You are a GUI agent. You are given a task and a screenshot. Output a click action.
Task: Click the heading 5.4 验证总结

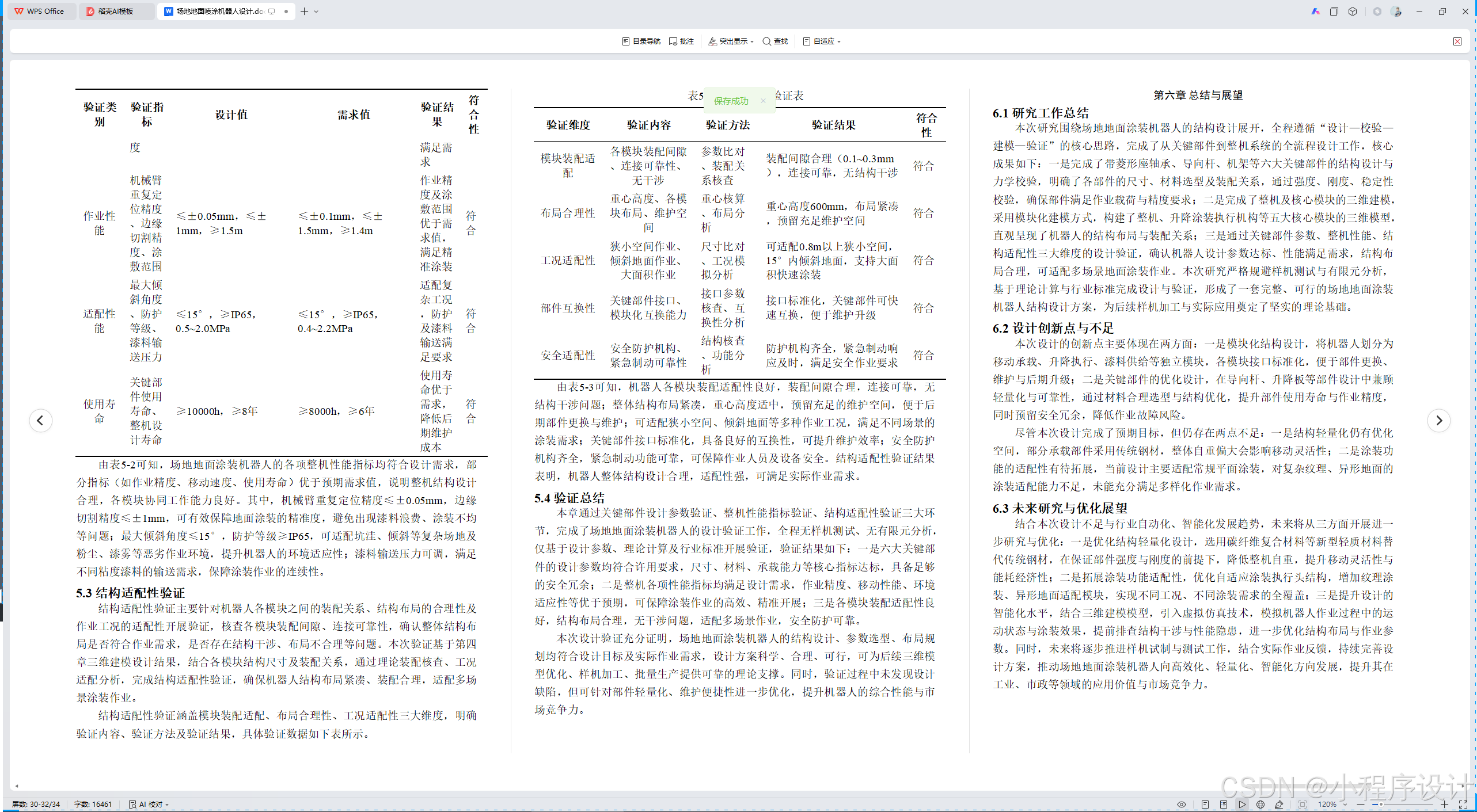click(x=569, y=498)
